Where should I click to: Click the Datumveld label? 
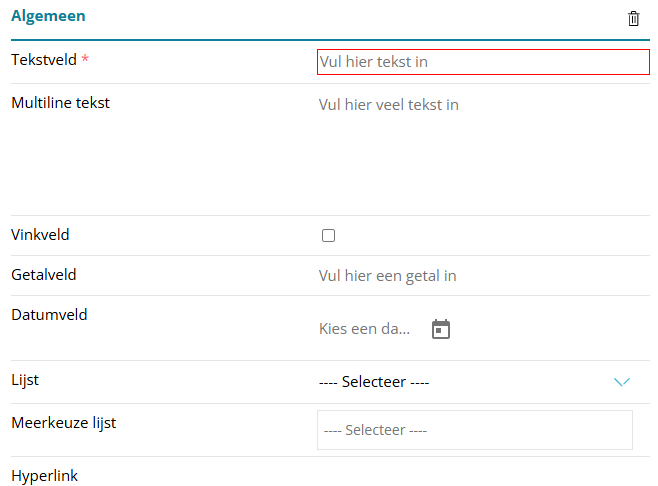pyautogui.click(x=49, y=315)
